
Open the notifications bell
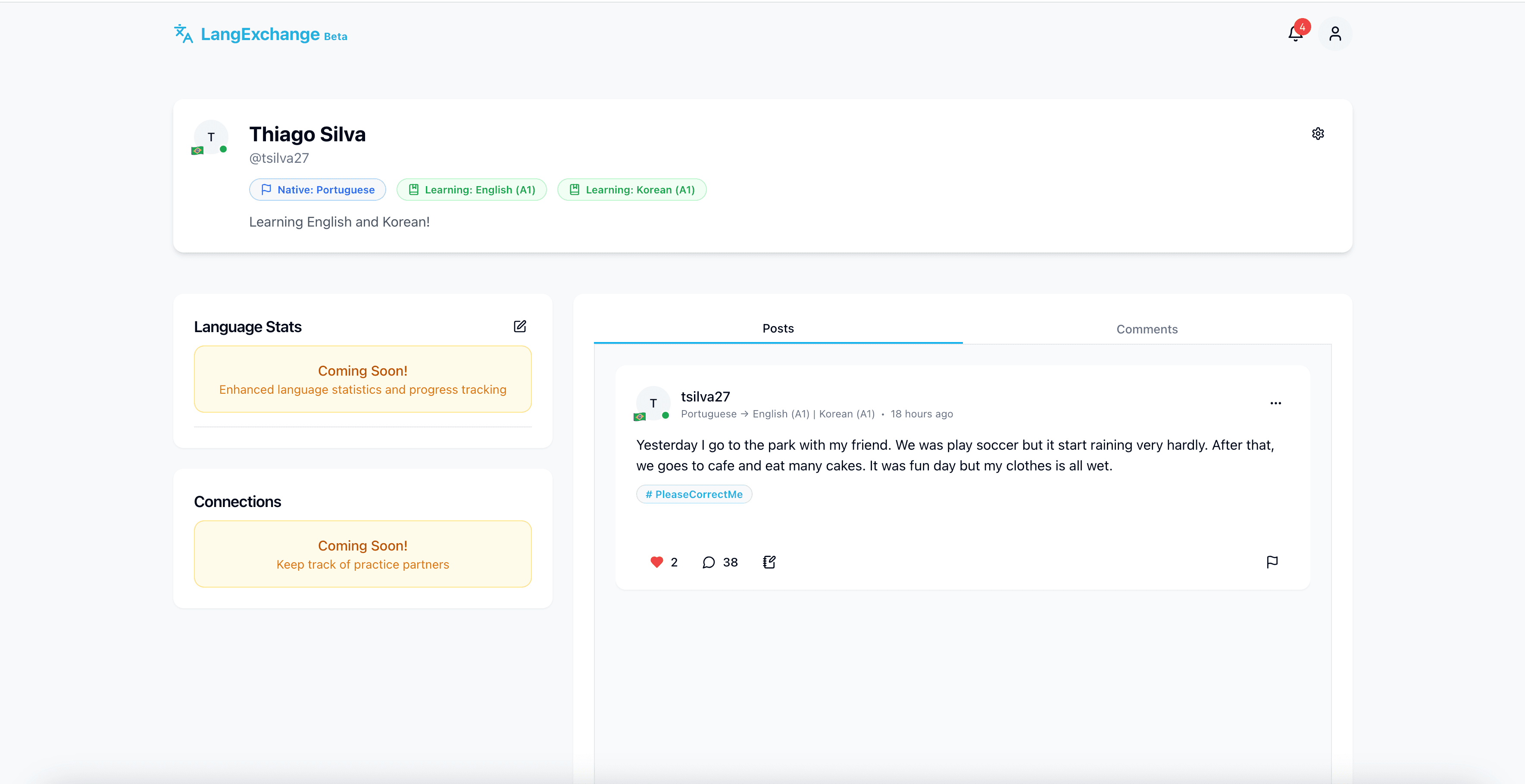[1295, 34]
